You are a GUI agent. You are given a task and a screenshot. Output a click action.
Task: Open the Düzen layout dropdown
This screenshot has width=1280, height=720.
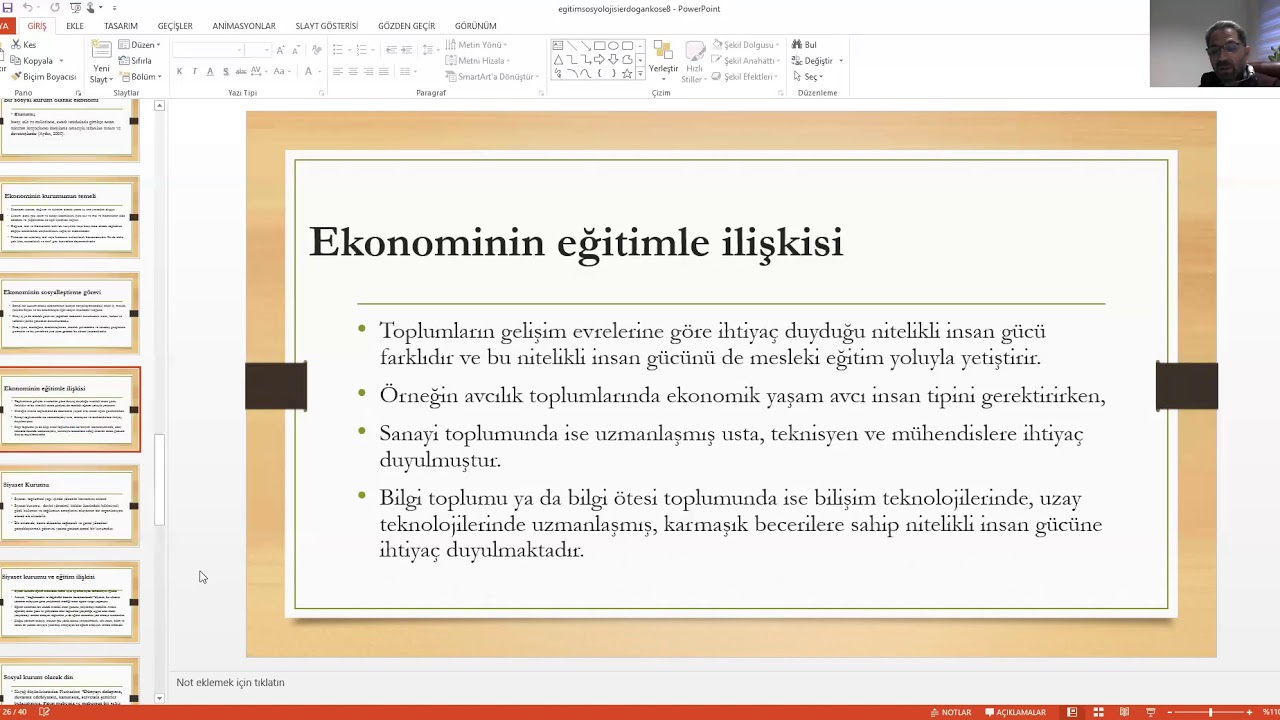tap(139, 45)
